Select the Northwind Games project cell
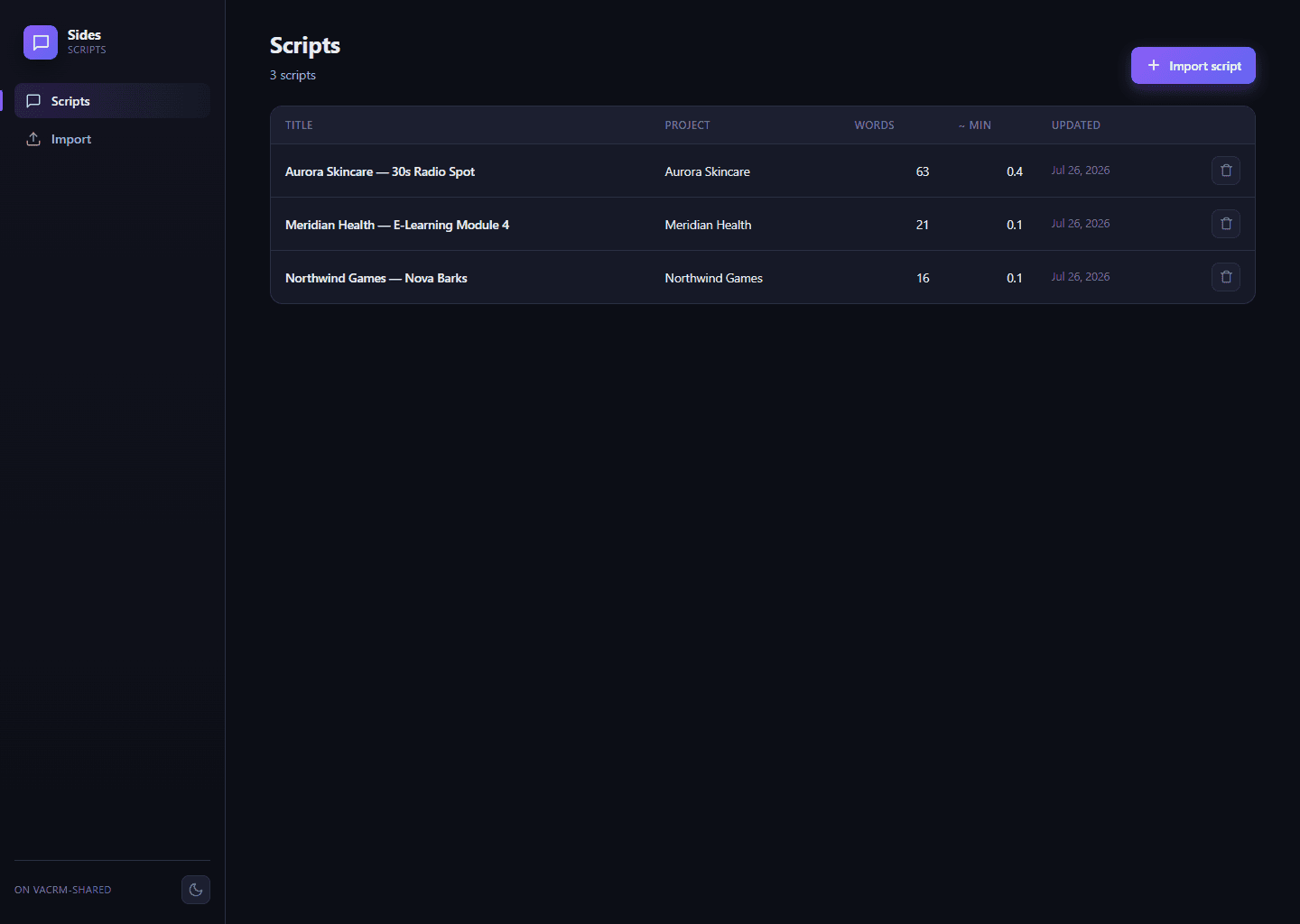Image resolution: width=1300 pixels, height=924 pixels. click(714, 278)
